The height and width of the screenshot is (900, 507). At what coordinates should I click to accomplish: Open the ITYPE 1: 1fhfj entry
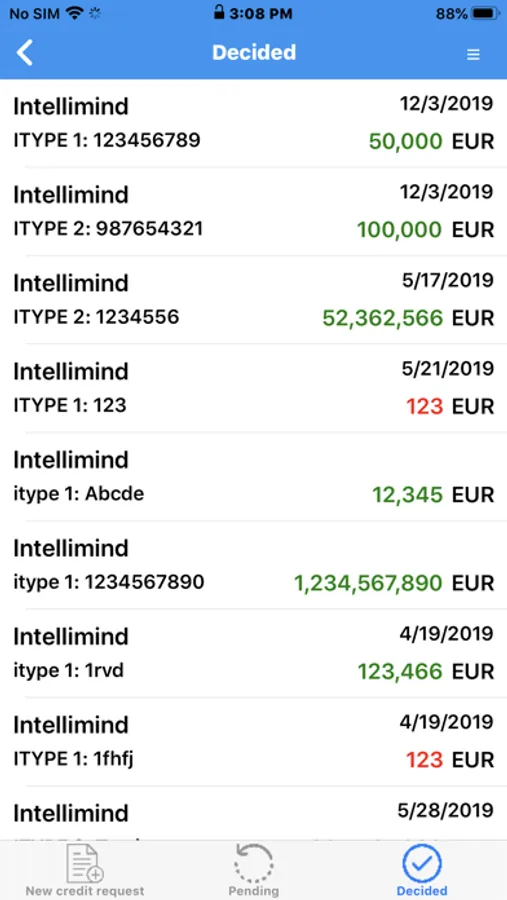coord(253,742)
